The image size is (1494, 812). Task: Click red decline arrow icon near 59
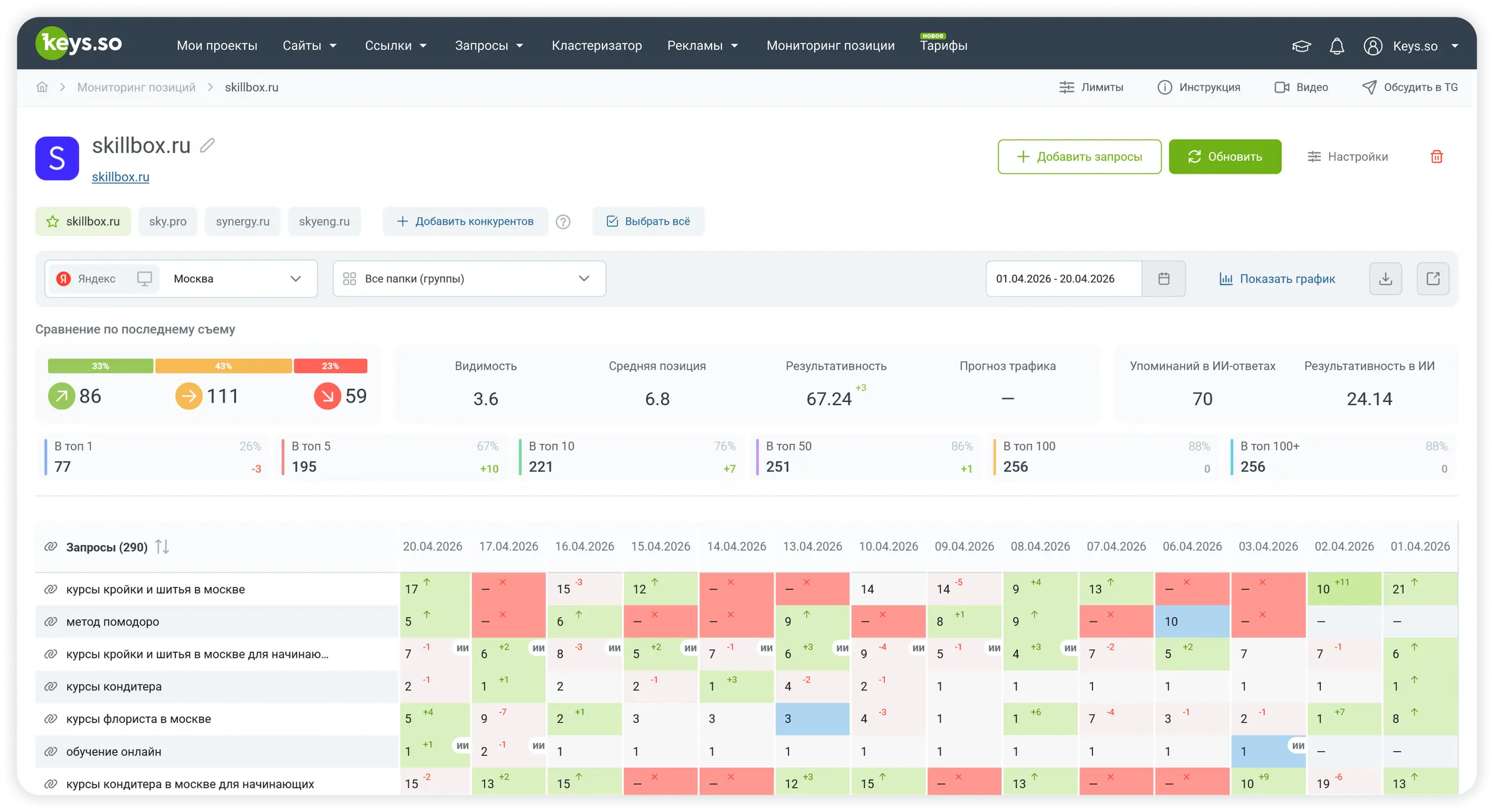(327, 396)
